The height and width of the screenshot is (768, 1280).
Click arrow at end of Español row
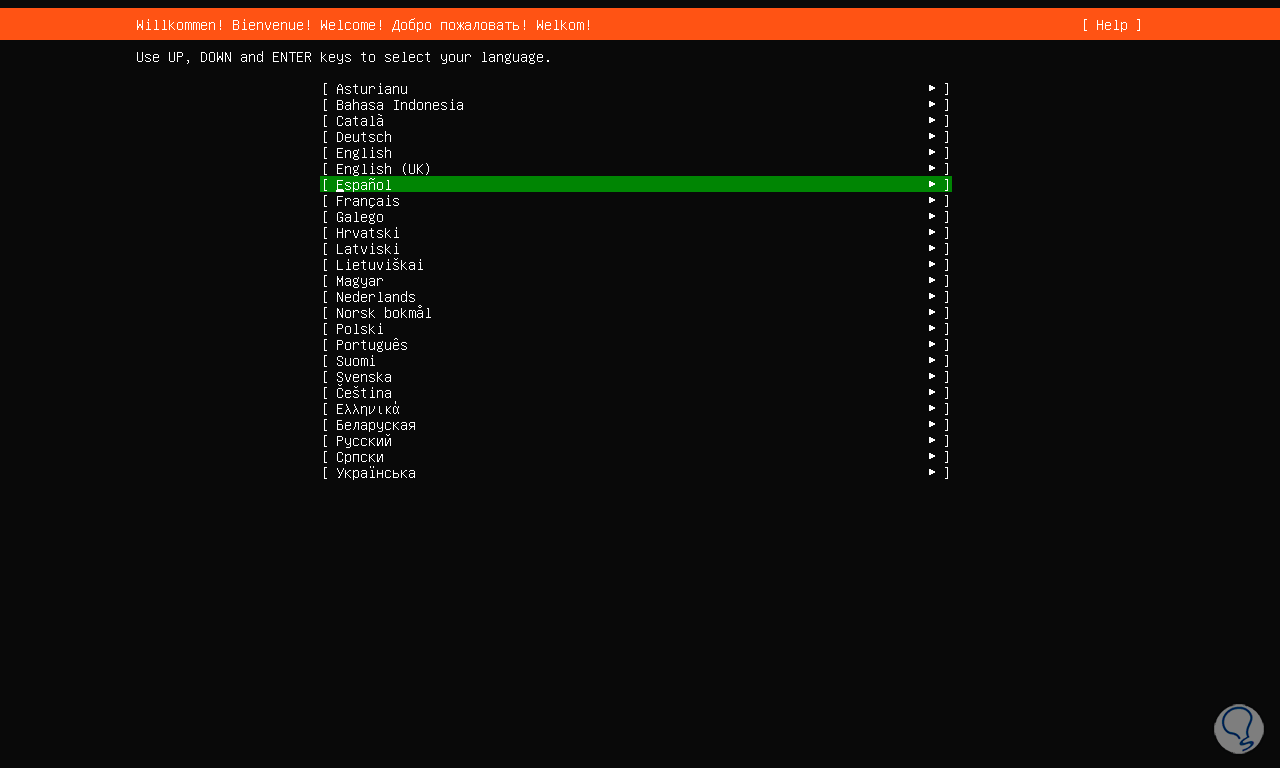[x=932, y=184]
